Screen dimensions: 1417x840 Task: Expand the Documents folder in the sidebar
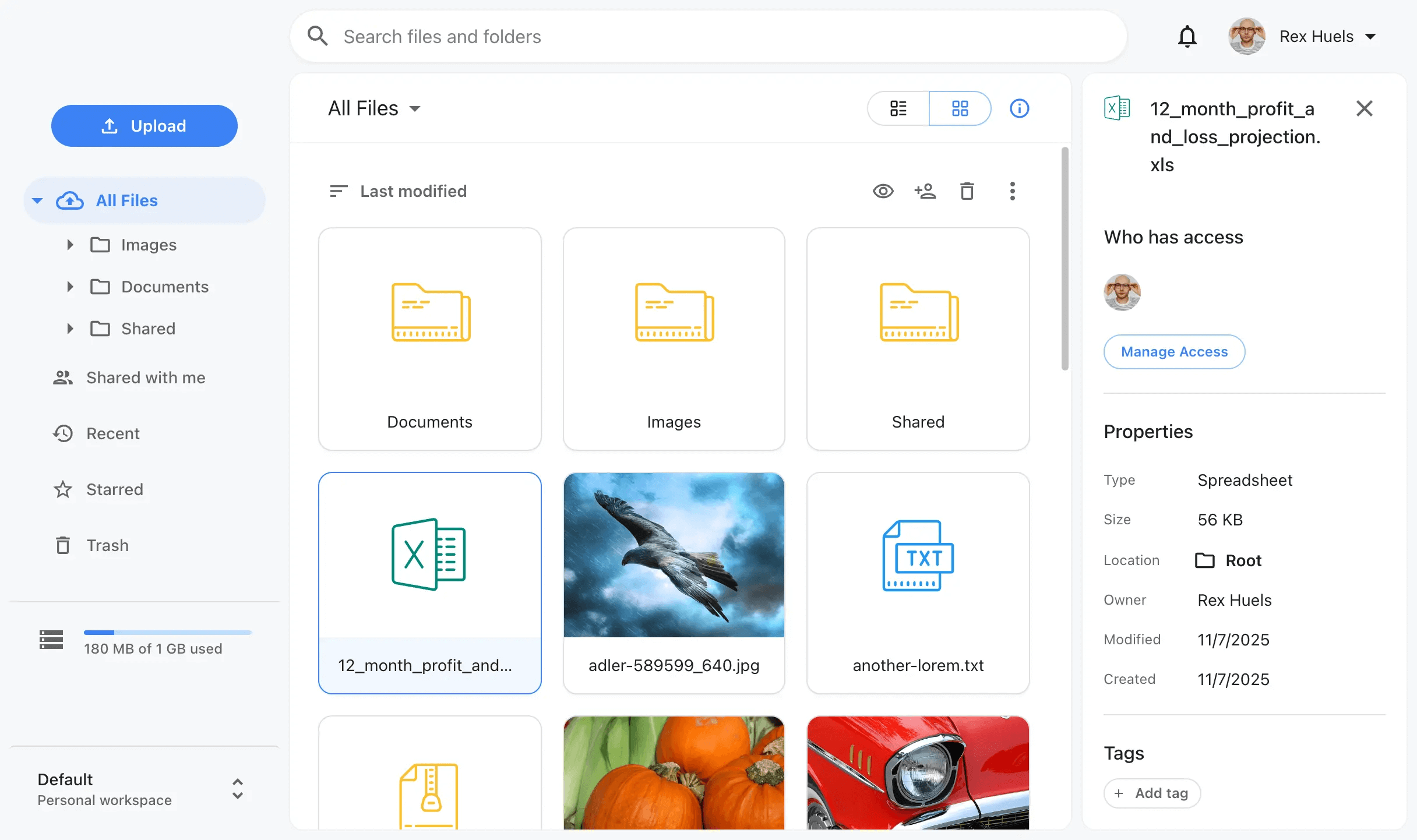[70, 287]
